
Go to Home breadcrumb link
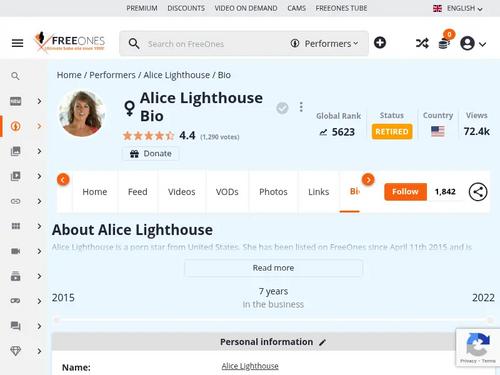[x=69, y=75]
